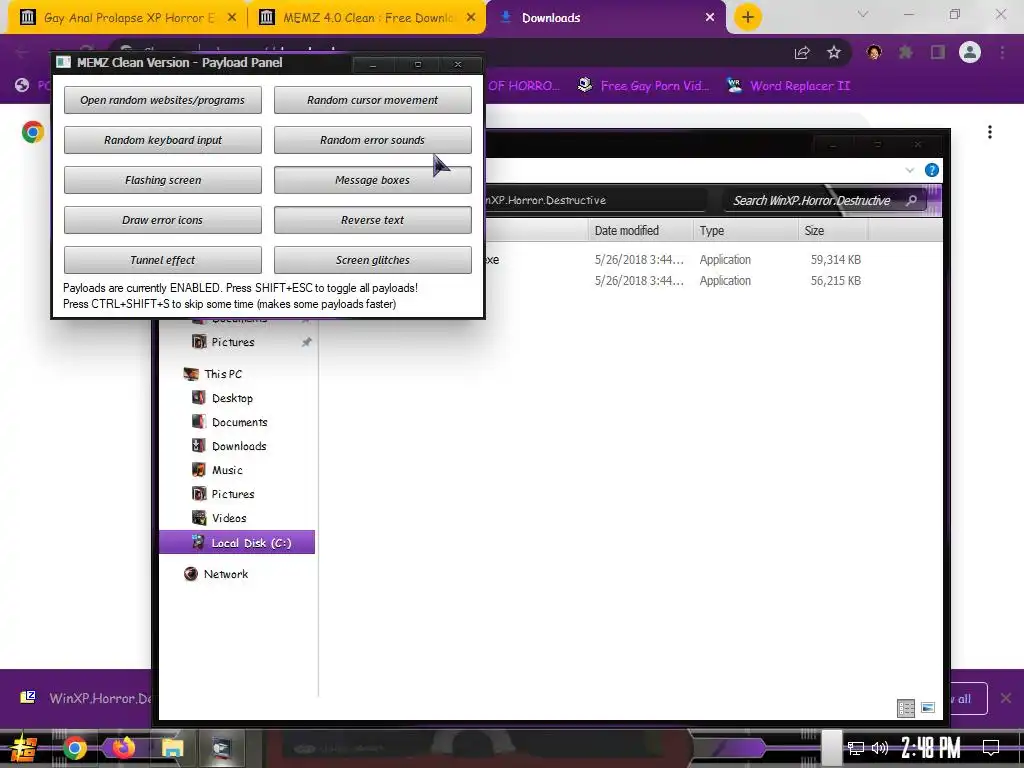Click the Chrome logo on Downloads page
The width and height of the screenshot is (1024, 768).
pos(33,132)
